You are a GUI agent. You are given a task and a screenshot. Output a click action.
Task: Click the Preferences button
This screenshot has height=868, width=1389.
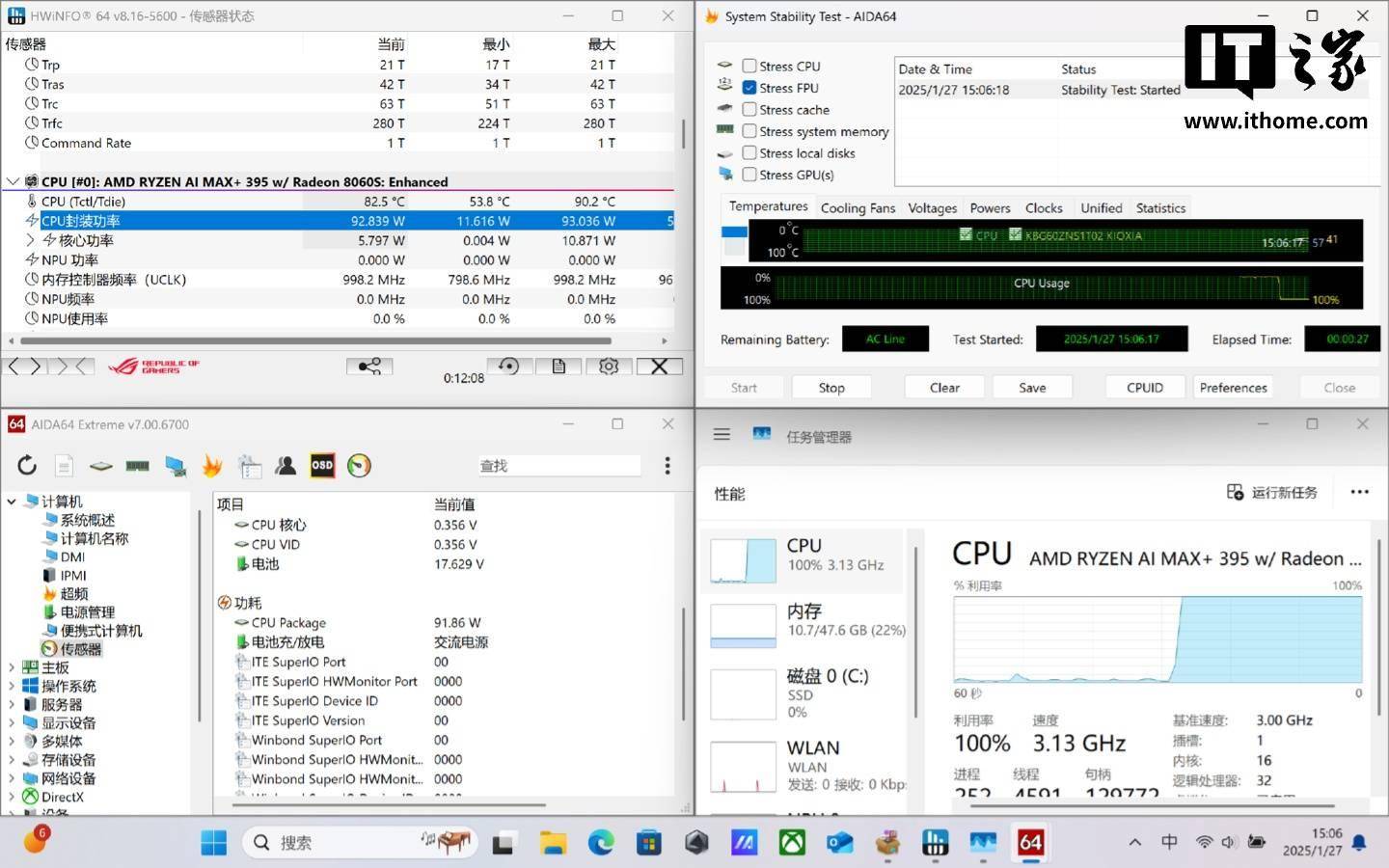click(x=1233, y=388)
